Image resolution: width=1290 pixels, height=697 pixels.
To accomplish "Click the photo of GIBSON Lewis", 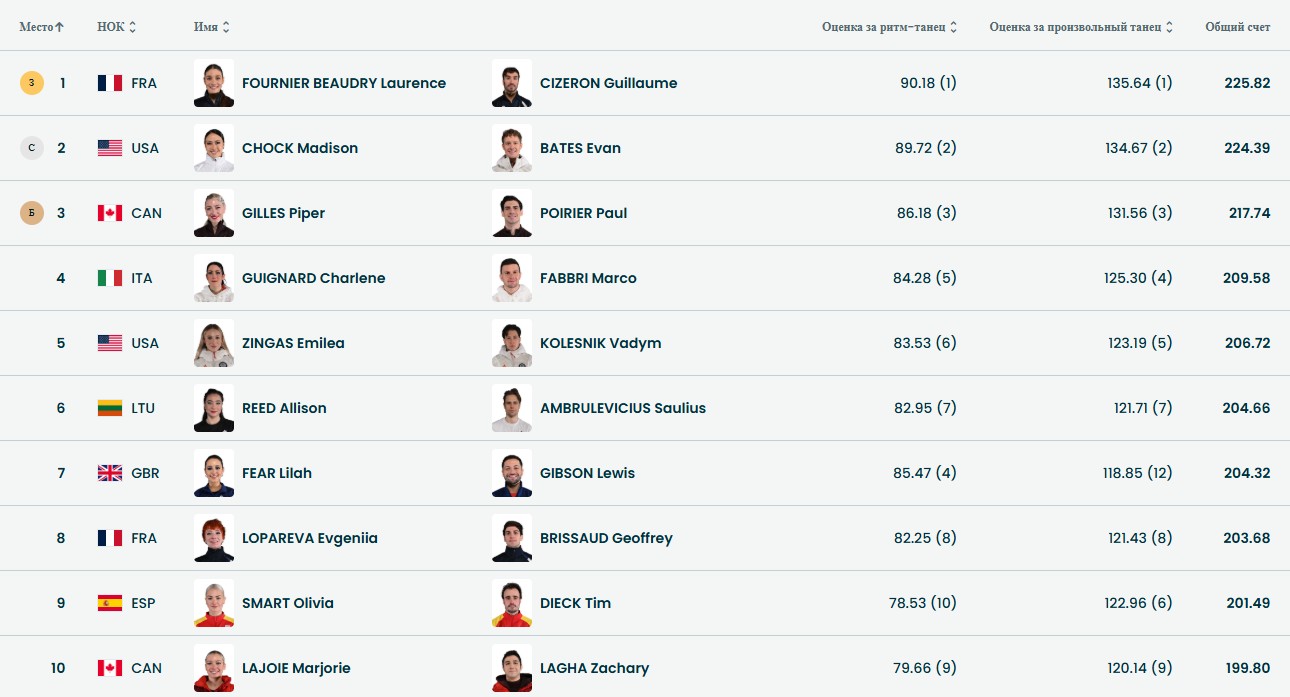I will pos(512,473).
